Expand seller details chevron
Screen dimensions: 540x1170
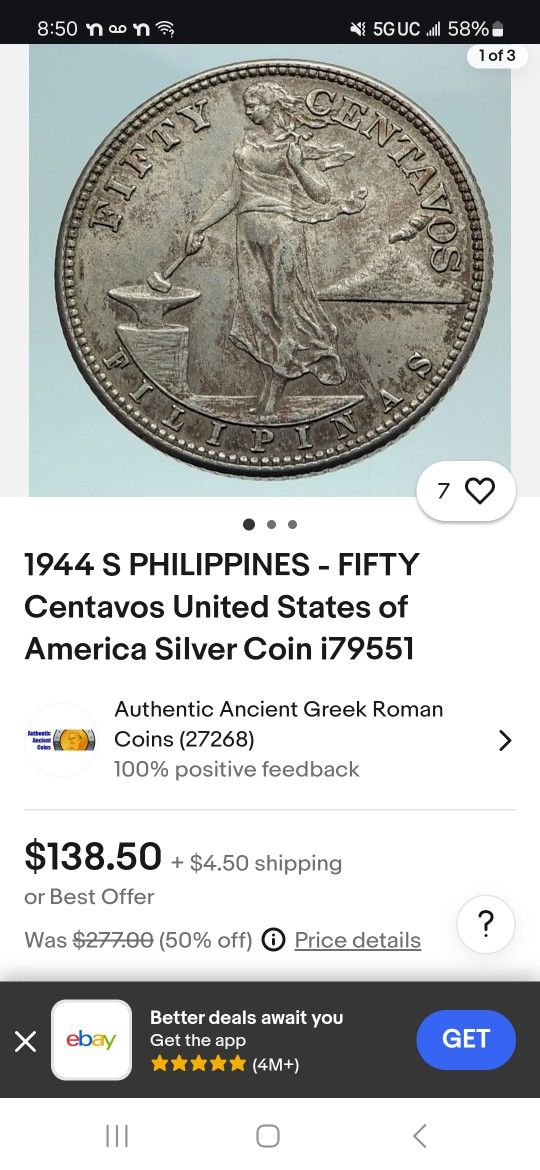point(505,740)
